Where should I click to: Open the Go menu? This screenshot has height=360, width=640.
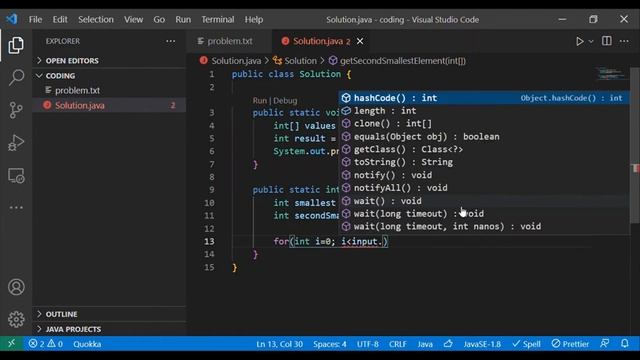click(159, 19)
